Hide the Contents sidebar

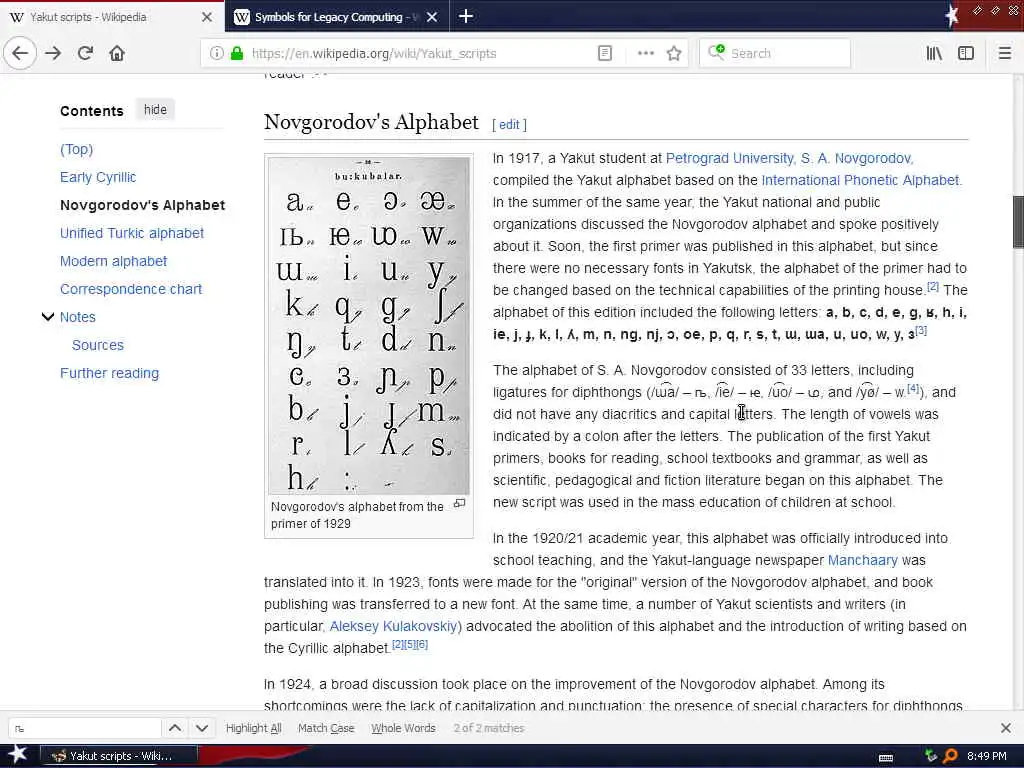coord(155,110)
